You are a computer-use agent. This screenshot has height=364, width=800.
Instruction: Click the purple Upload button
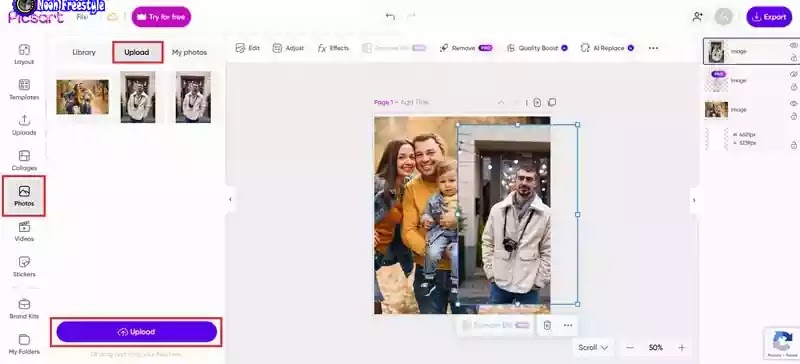pos(137,332)
